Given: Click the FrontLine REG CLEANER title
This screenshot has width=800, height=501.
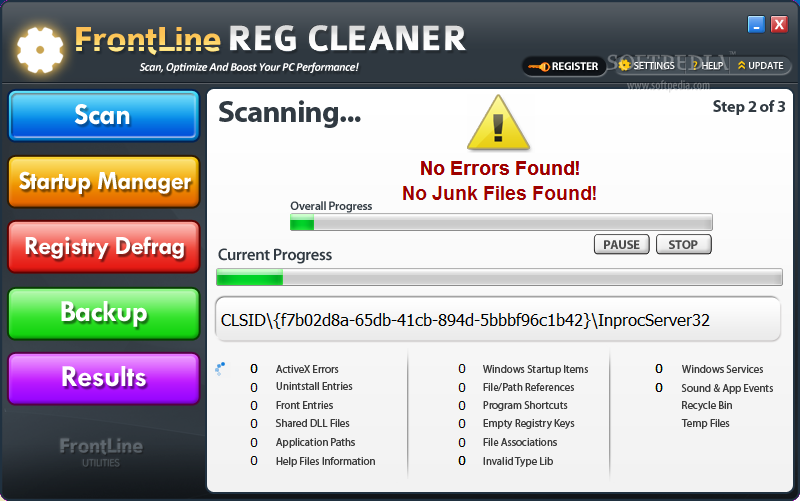Looking at the screenshot, I should click(270, 39).
